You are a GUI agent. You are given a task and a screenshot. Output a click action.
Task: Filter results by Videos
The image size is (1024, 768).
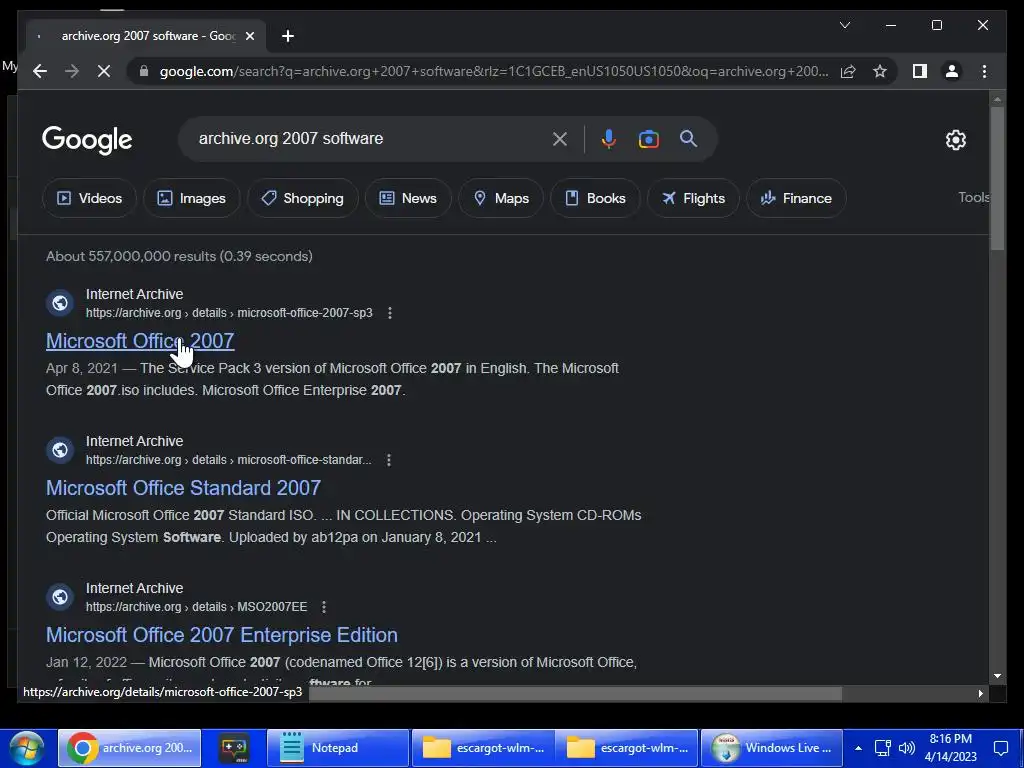89,198
